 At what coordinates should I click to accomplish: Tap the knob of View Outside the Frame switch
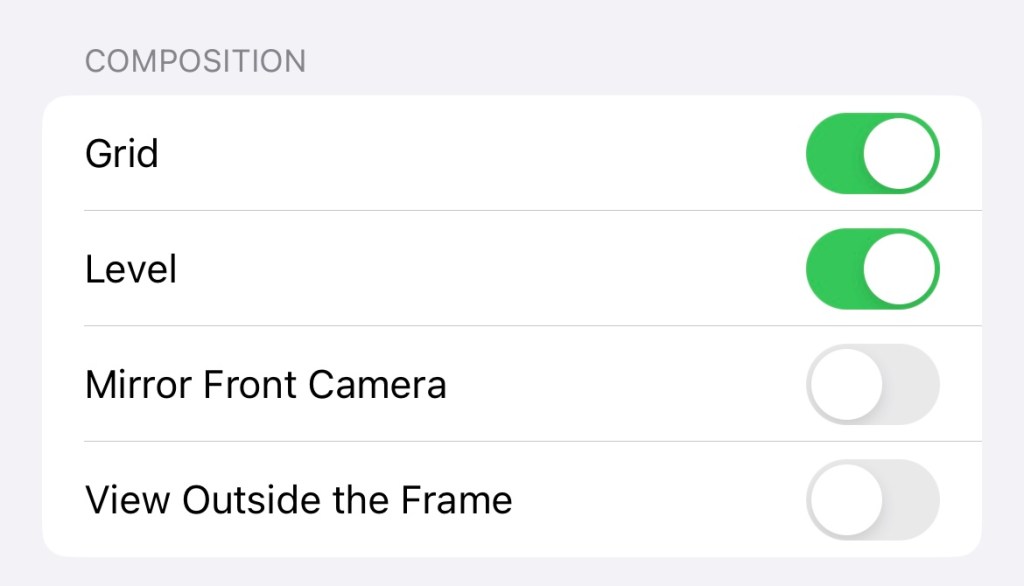click(846, 499)
